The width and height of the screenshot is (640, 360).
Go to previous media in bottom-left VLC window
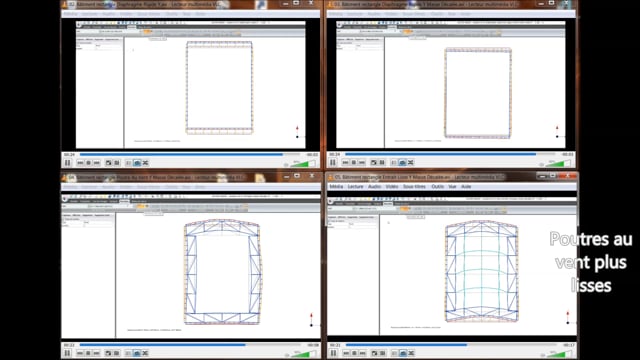pos(80,353)
